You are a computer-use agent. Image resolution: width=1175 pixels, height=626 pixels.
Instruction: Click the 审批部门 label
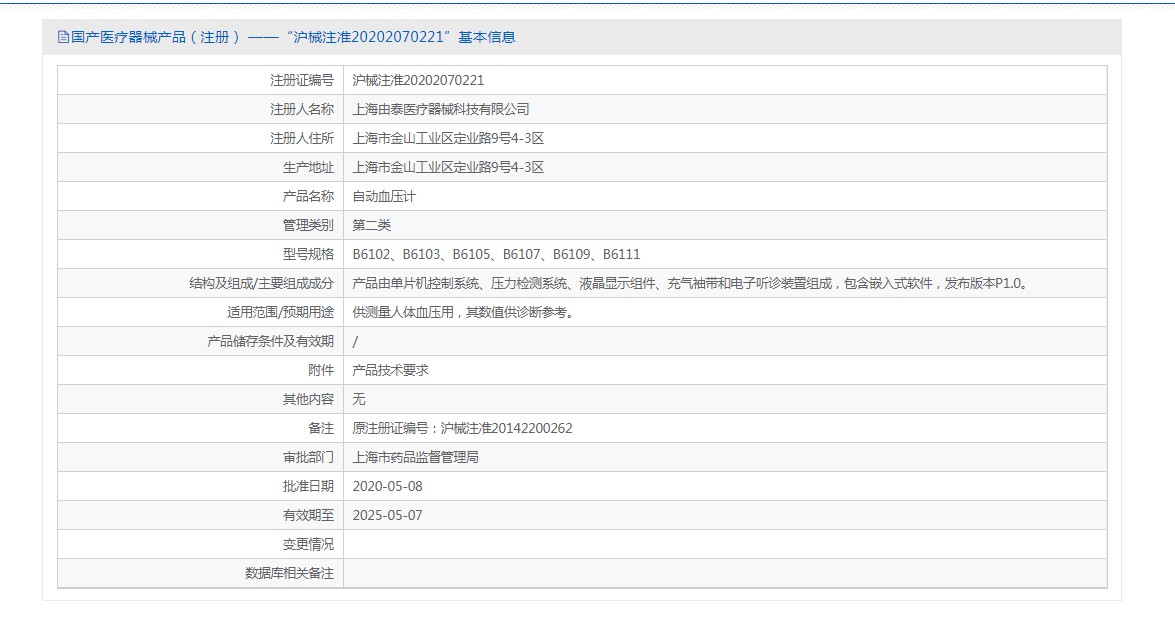coord(308,457)
